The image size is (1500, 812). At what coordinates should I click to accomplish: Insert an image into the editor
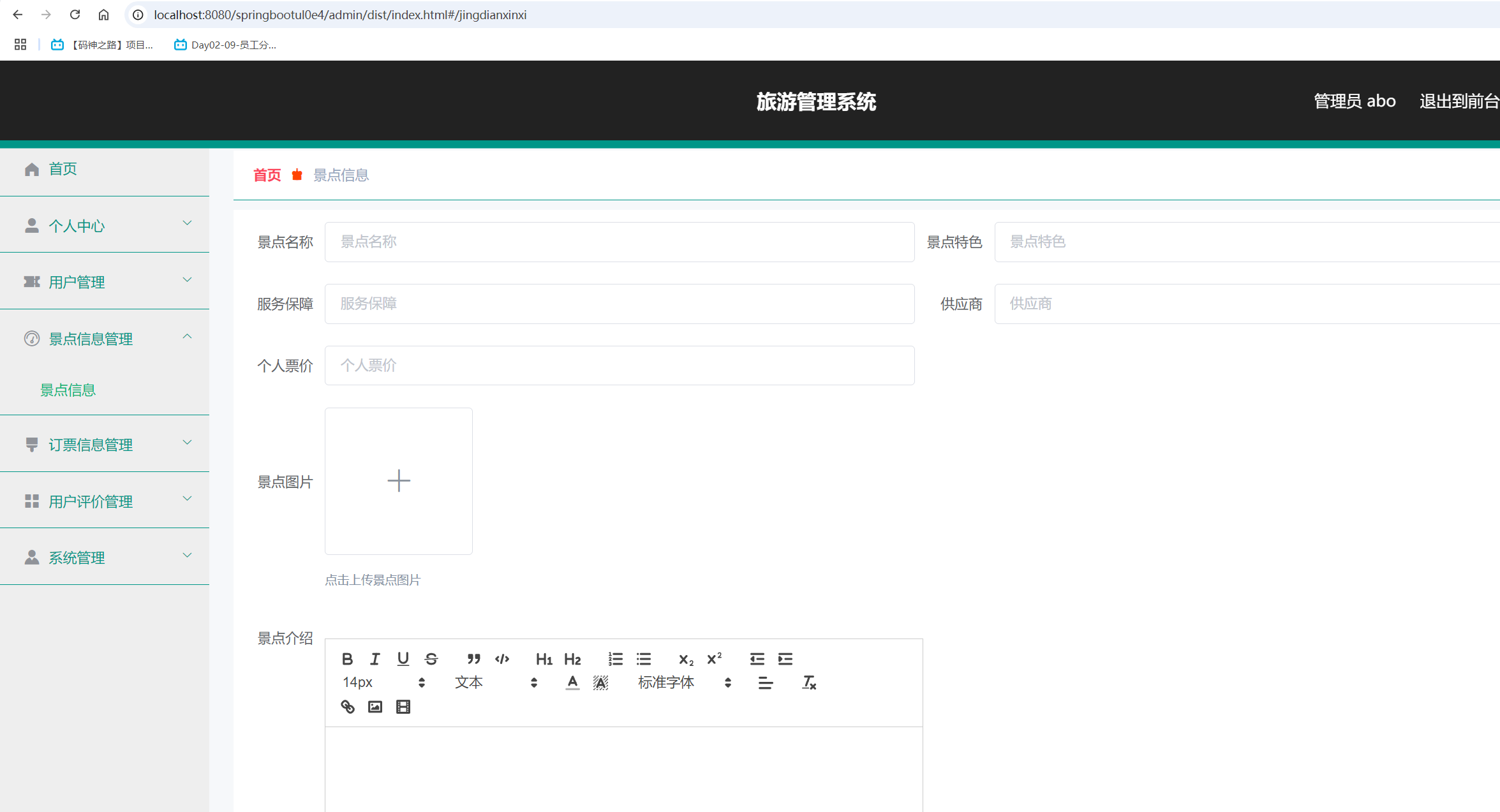375,706
